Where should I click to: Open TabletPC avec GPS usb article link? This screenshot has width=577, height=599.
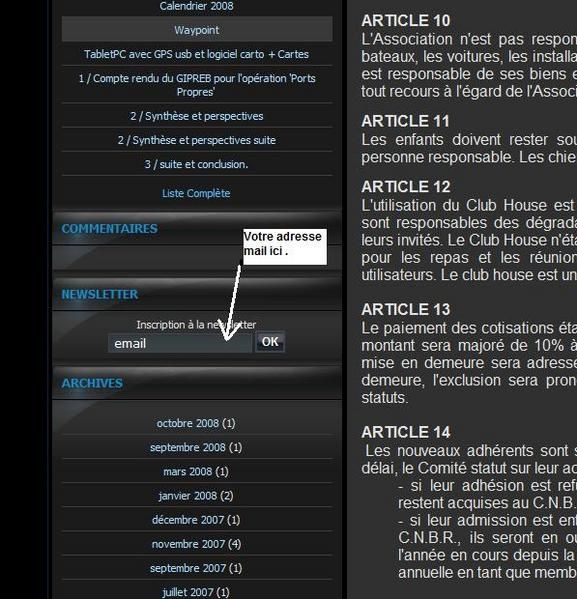click(196, 54)
